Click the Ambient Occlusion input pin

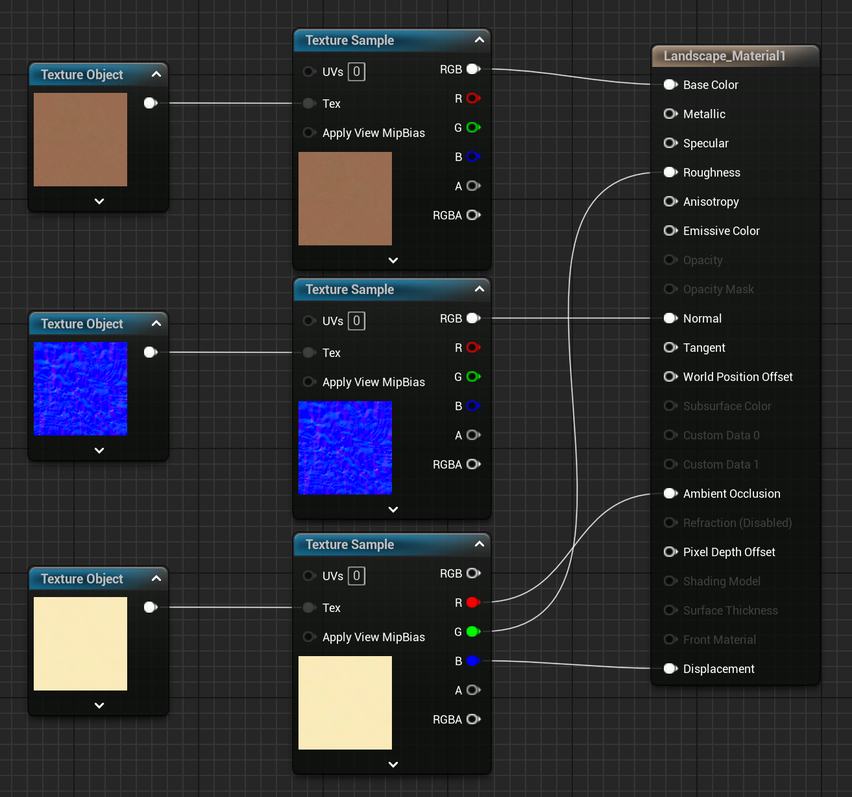(x=671, y=493)
